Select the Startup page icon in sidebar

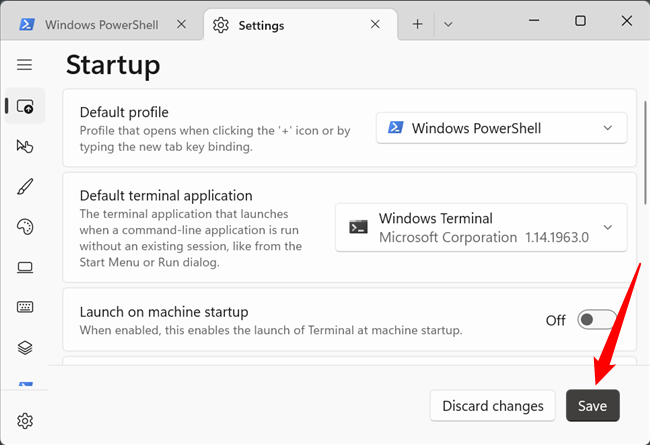tap(25, 106)
